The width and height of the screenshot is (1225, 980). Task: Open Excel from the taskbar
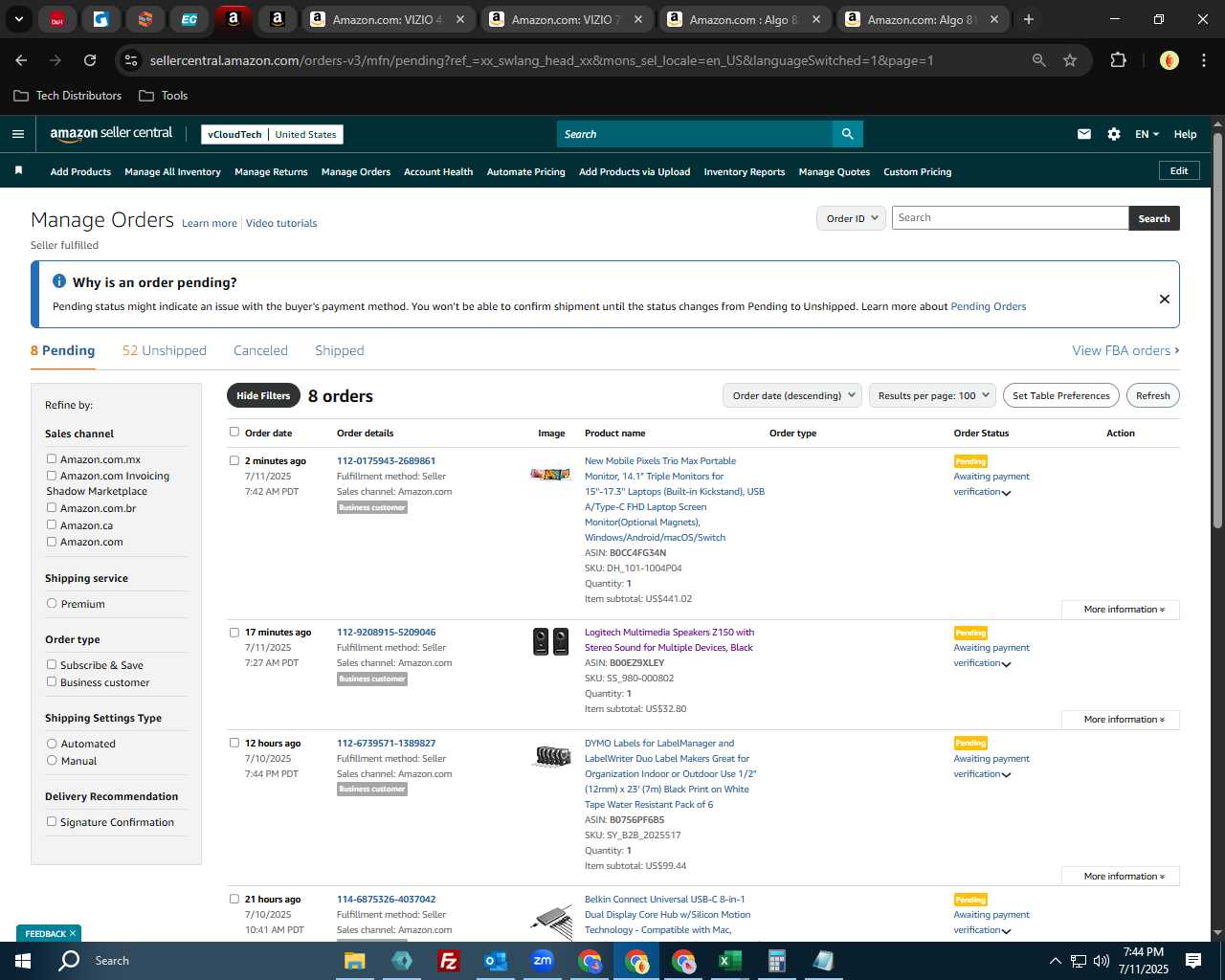pos(729,961)
